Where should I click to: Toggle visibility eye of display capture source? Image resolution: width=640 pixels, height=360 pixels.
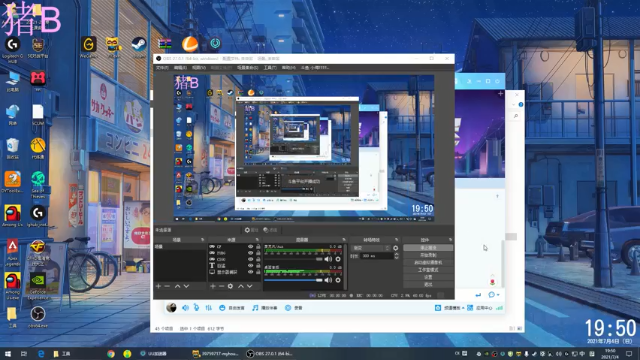point(251,272)
